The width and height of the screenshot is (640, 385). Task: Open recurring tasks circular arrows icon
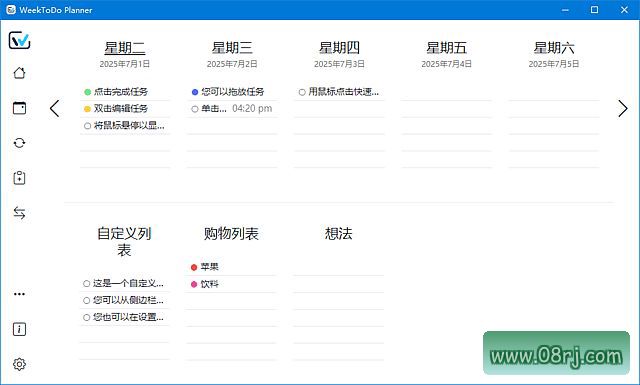click(19, 143)
